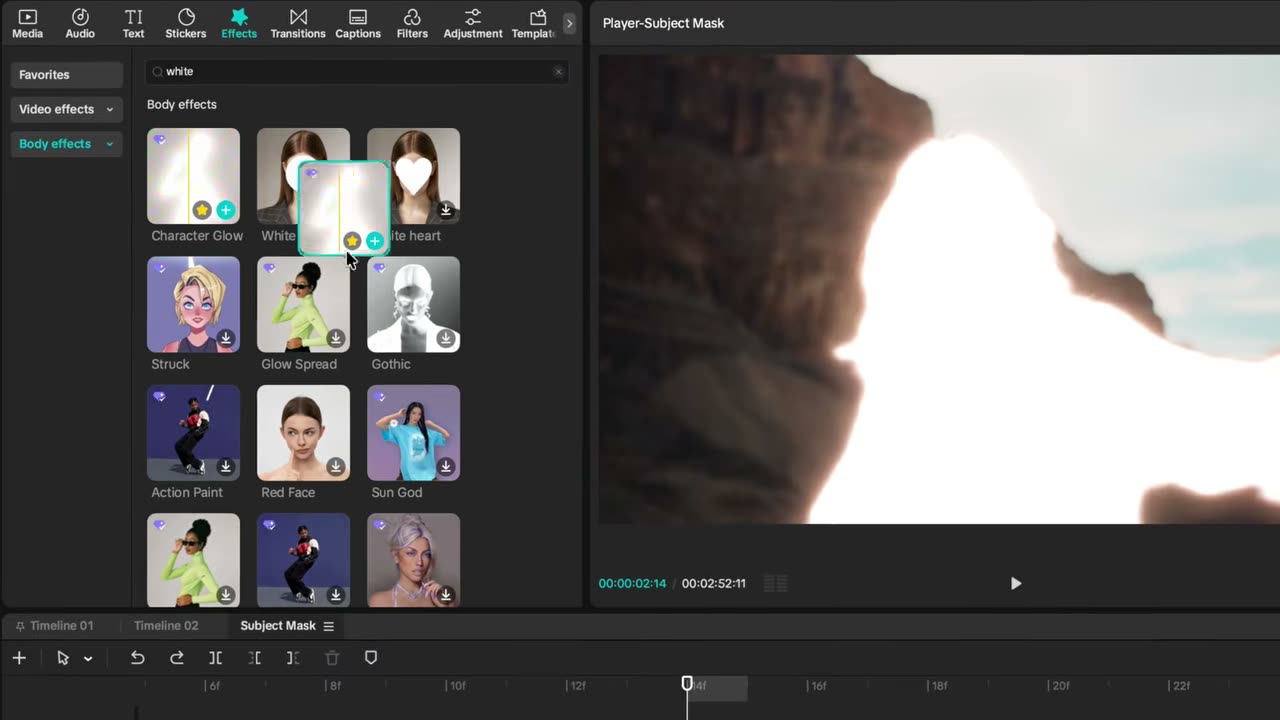
Task: Select the Effects tab
Action: 239,24
